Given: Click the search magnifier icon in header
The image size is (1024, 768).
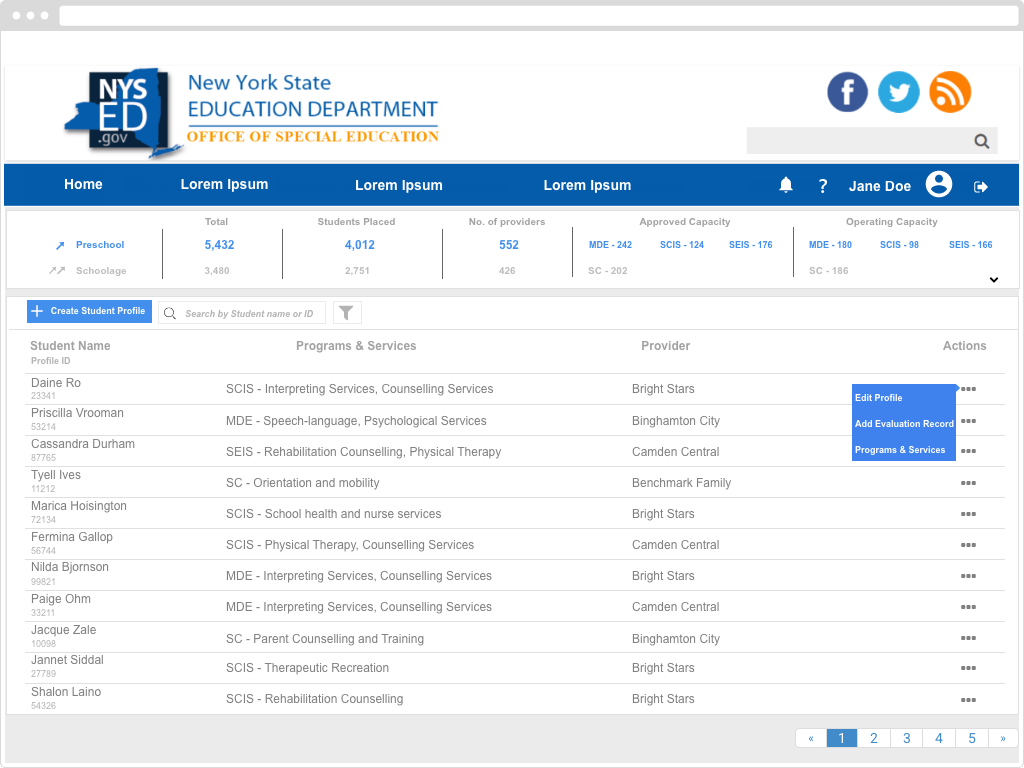Looking at the screenshot, I should (982, 141).
